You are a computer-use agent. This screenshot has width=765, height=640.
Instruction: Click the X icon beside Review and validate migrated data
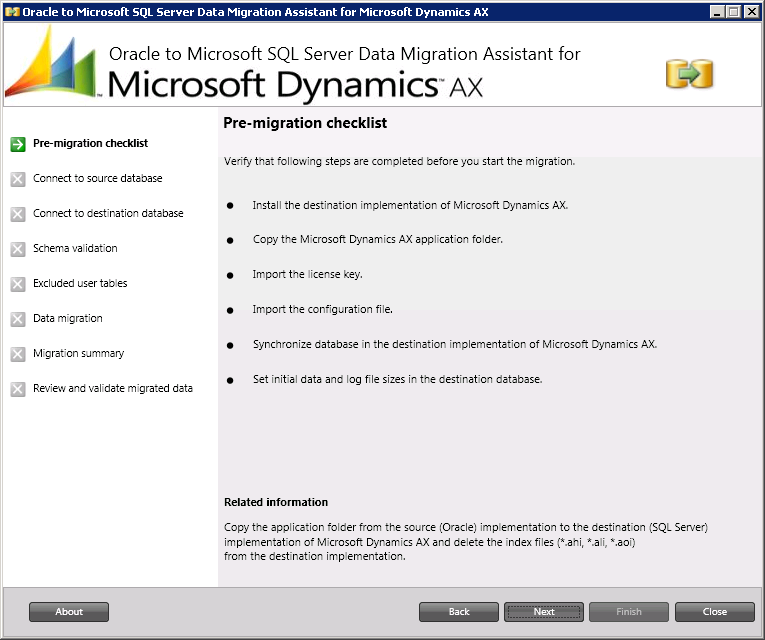point(18,389)
